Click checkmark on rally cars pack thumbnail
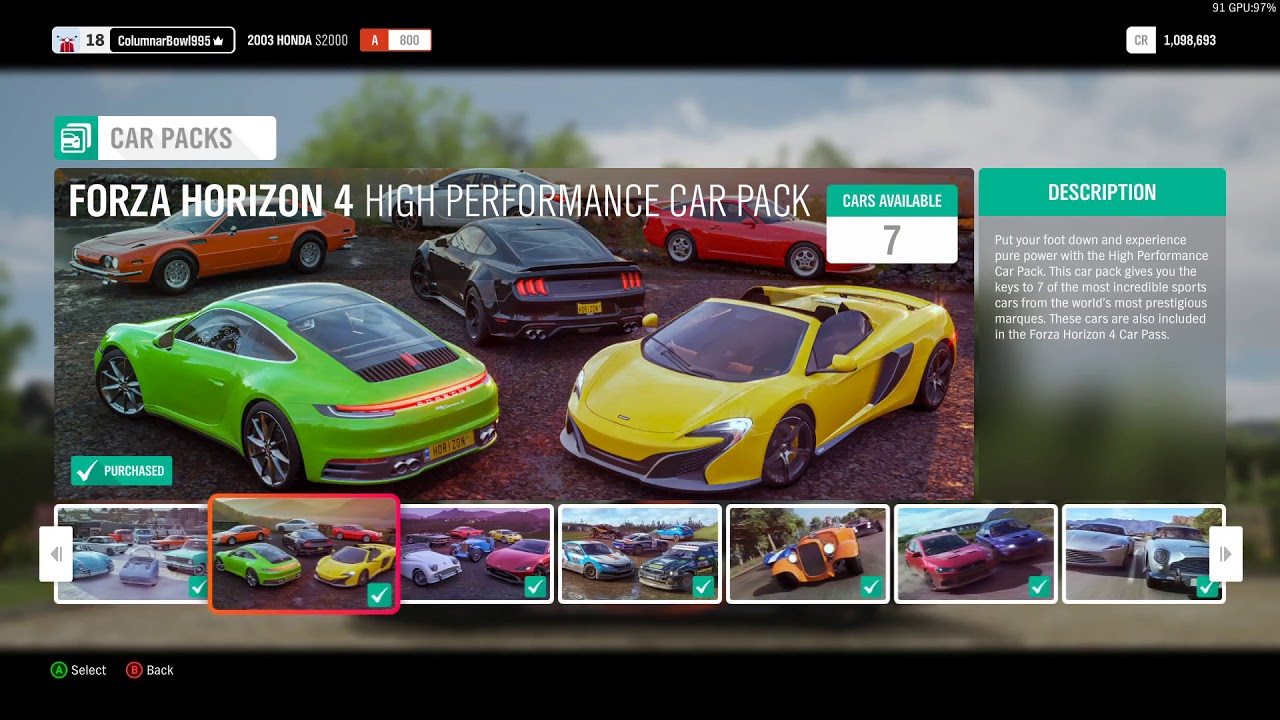 pos(703,587)
